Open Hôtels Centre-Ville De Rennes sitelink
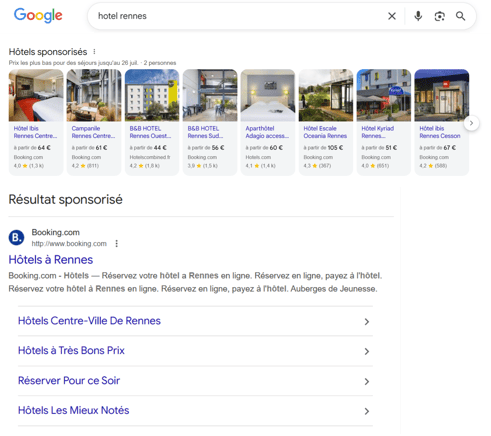Image resolution: width=491 pixels, height=436 pixels. (x=89, y=321)
